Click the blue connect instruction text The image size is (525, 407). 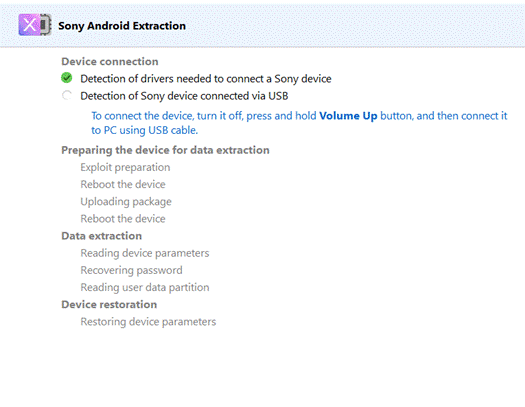click(x=299, y=123)
